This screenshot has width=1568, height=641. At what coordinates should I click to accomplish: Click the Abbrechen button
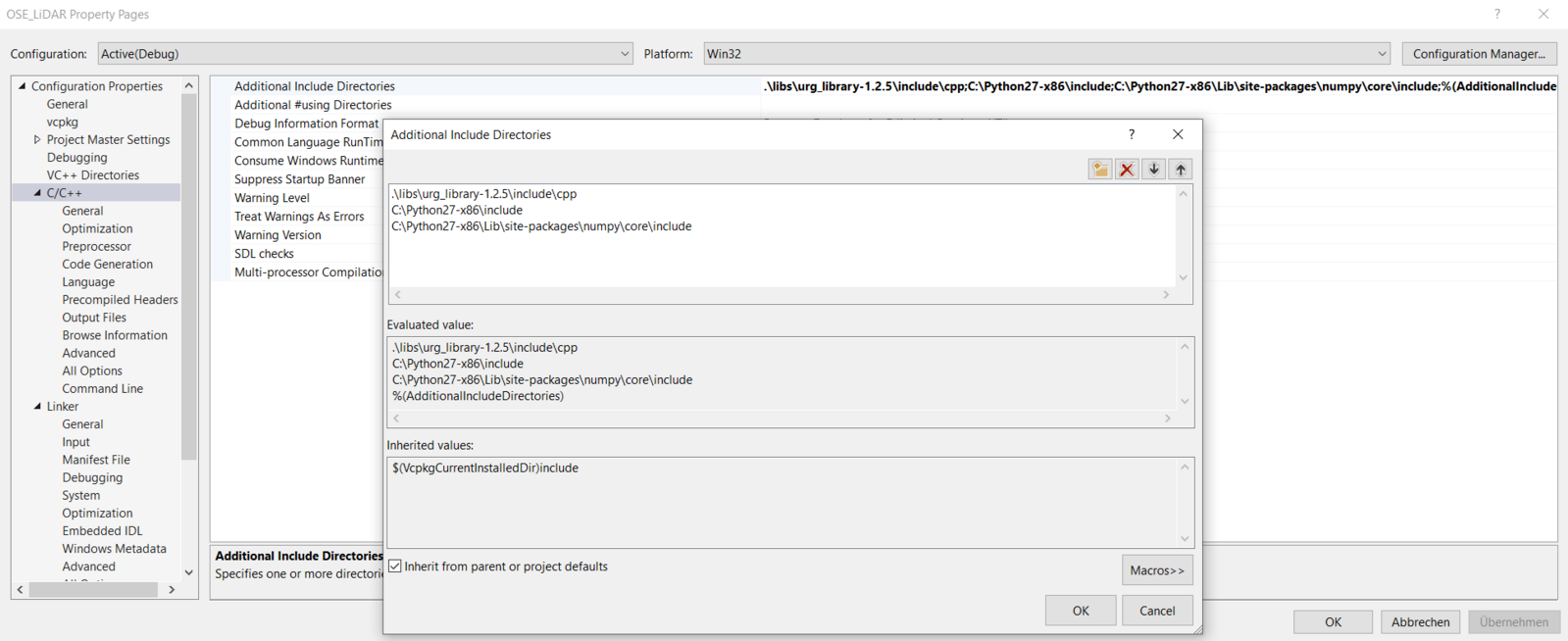click(x=1420, y=622)
